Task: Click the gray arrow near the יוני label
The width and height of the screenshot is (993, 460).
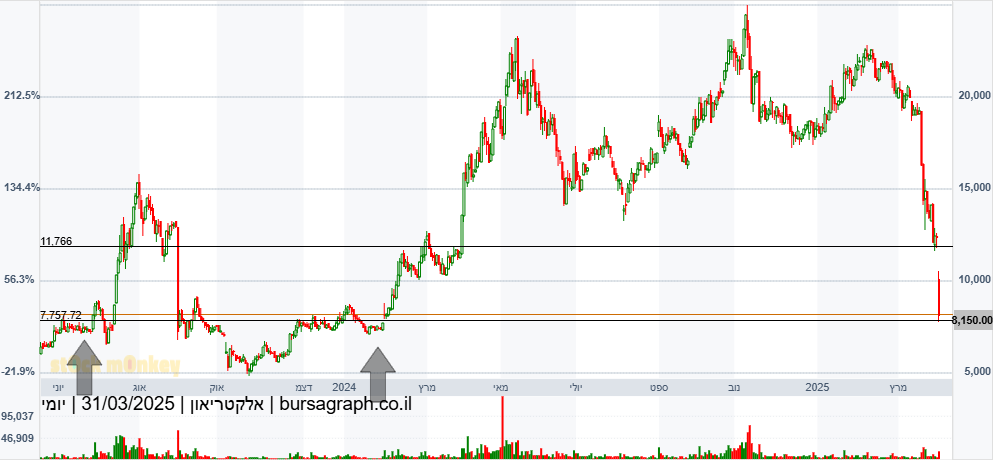Action: (x=84, y=366)
